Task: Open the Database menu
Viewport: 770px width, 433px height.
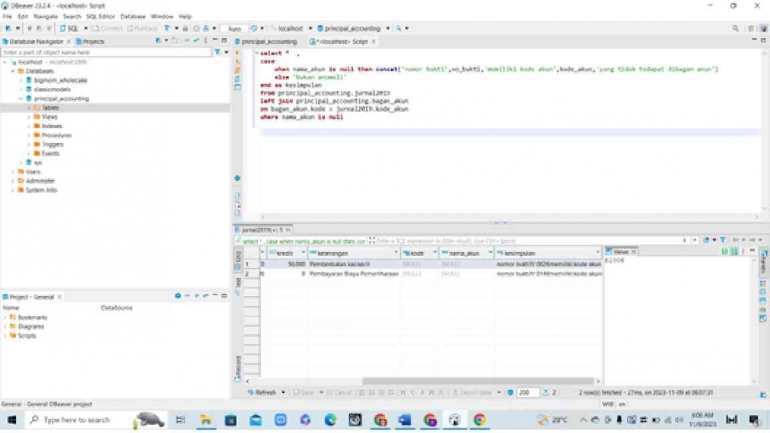Action: pos(133,16)
